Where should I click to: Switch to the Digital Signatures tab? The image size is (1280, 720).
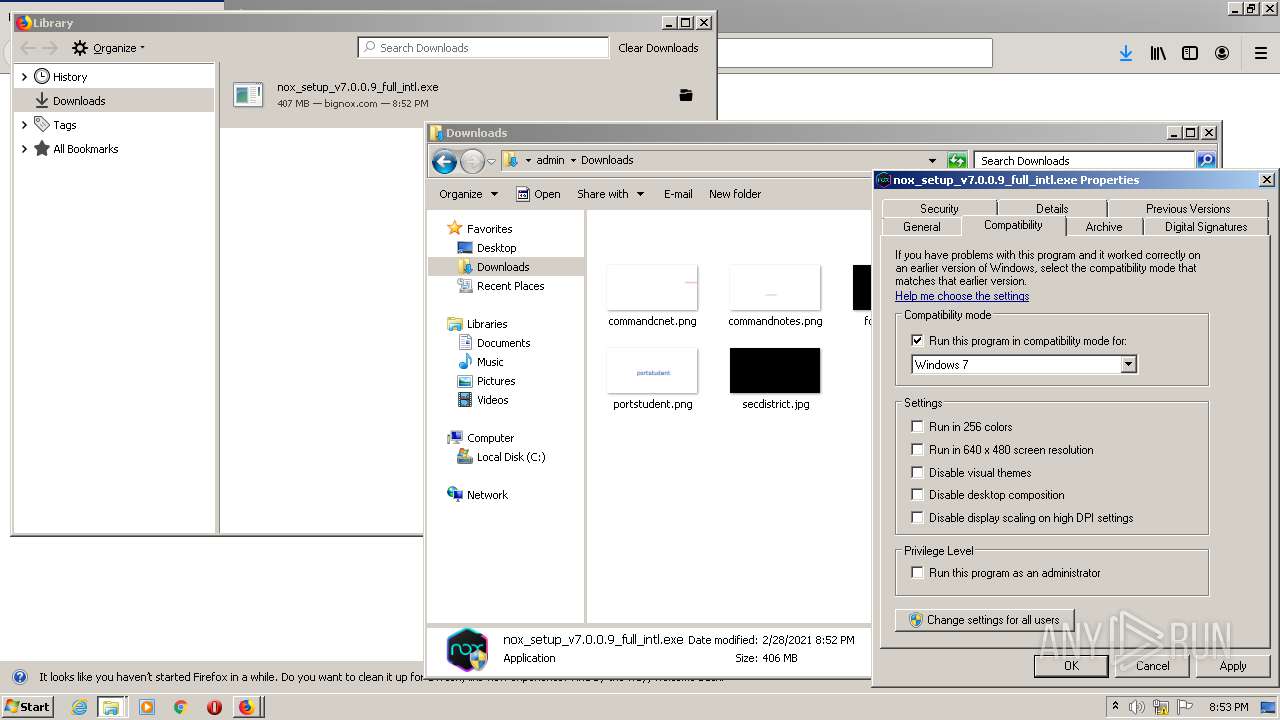(x=1206, y=227)
